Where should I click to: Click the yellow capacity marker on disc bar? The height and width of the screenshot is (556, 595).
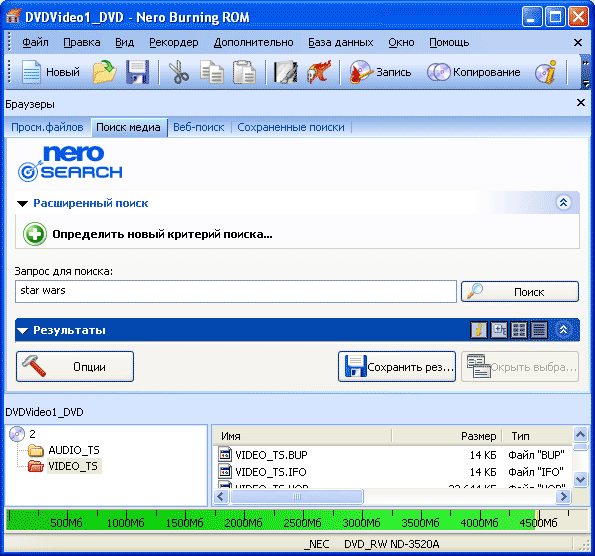tap(538, 519)
